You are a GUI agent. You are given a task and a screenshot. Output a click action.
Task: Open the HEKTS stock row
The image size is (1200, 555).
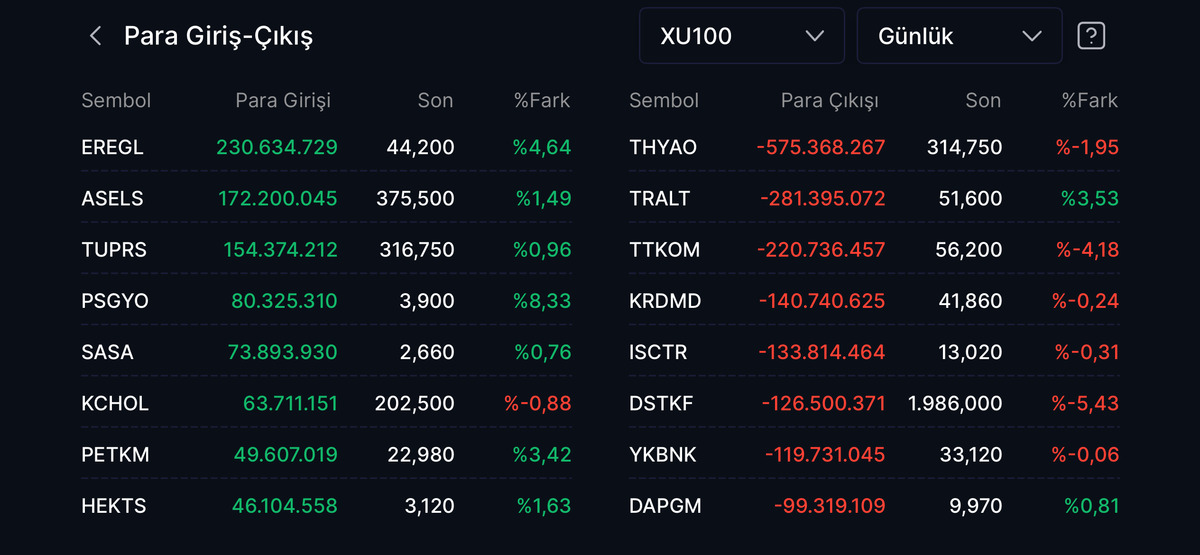(x=326, y=506)
